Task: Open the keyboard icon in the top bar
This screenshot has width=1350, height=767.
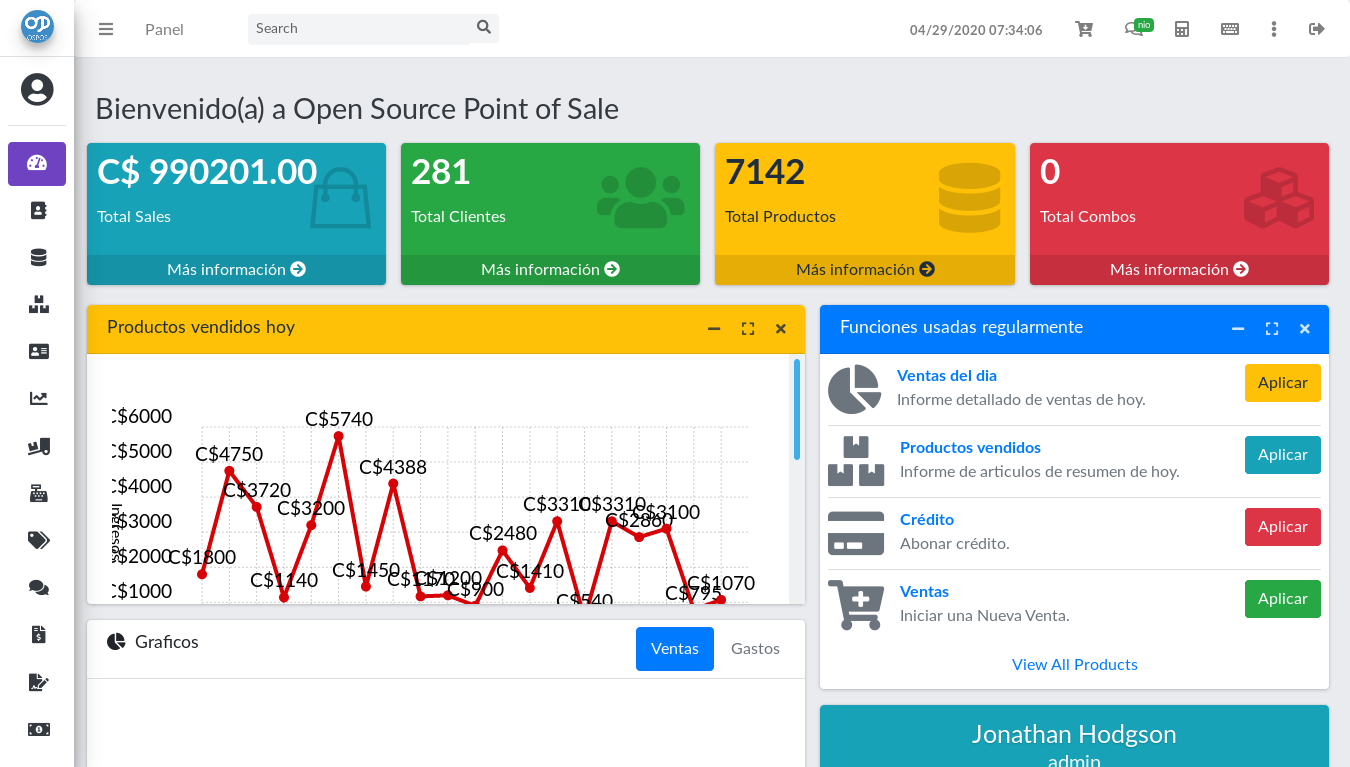Action: click(1229, 29)
